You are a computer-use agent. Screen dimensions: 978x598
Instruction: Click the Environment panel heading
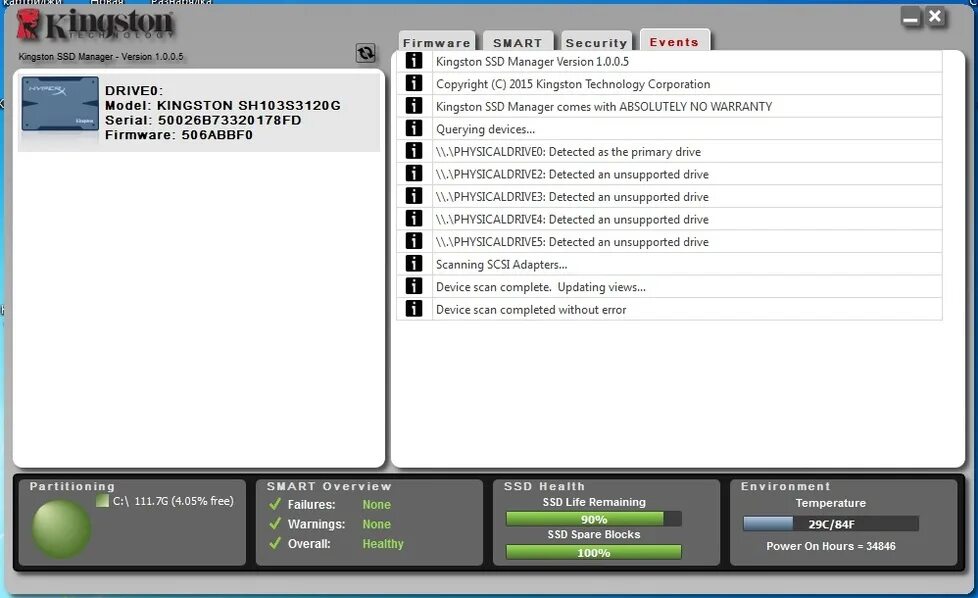785,486
